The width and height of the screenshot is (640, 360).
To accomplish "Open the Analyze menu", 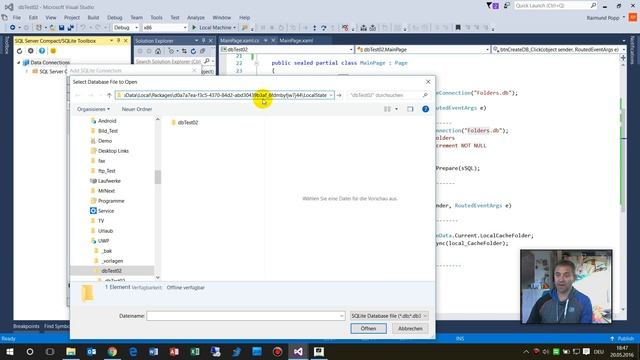I will click(196, 18).
